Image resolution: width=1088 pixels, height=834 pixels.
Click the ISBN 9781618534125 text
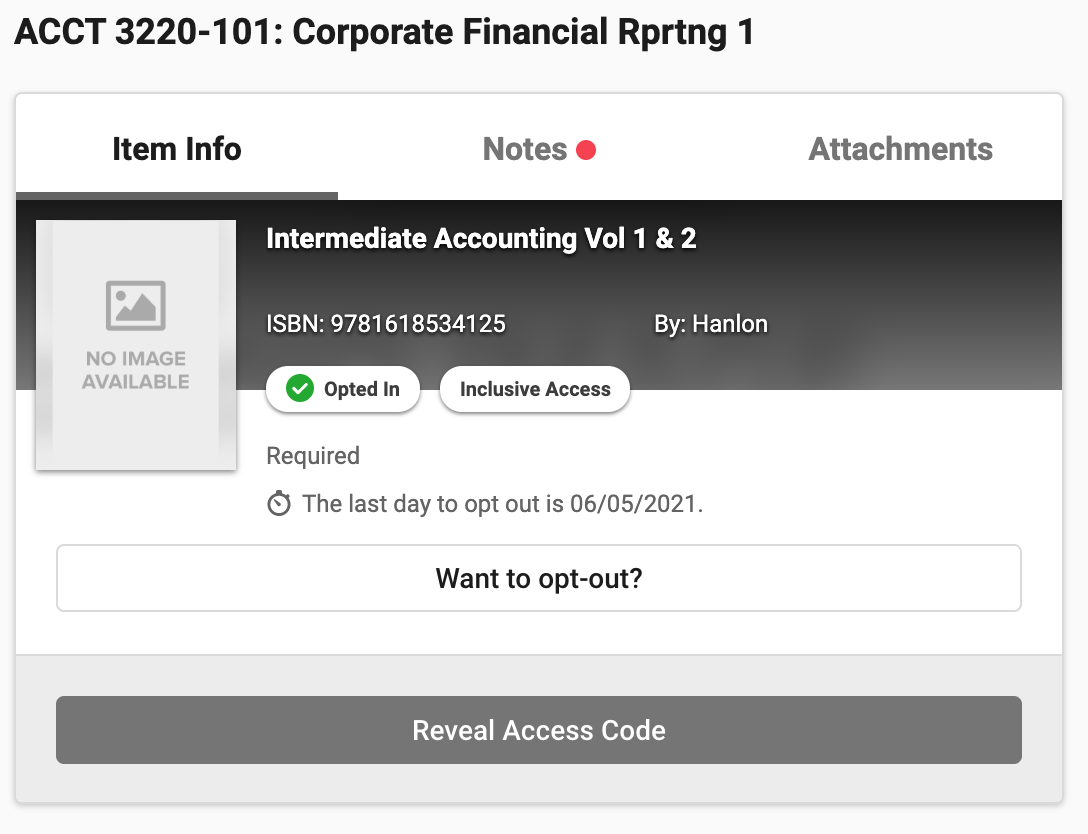coord(386,324)
